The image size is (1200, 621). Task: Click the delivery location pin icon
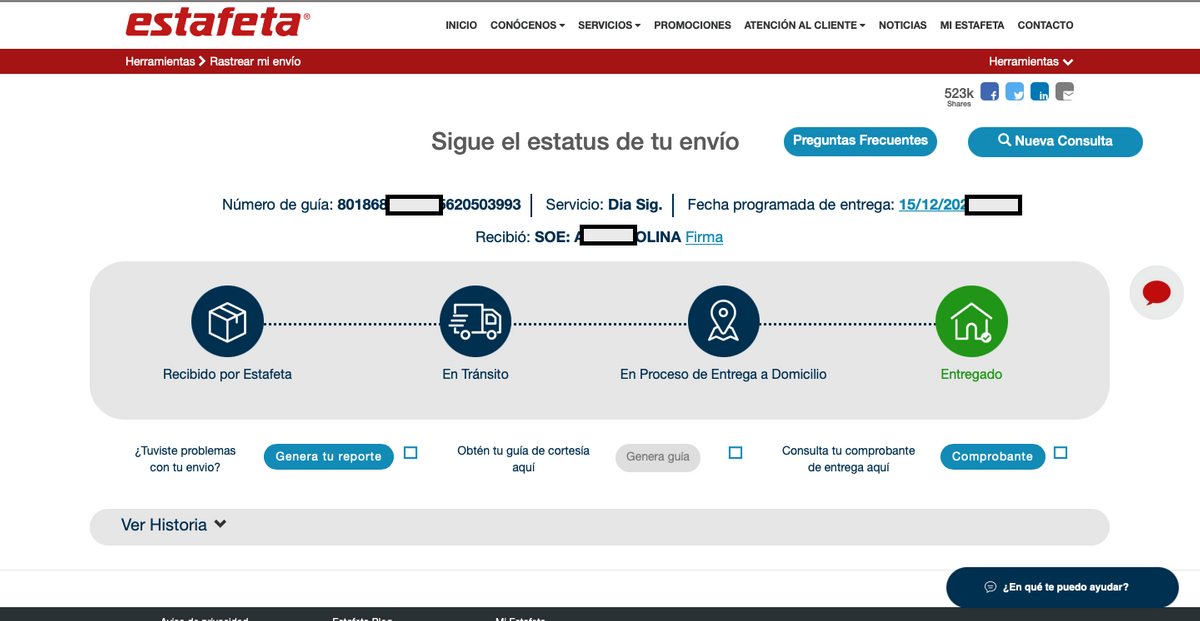pos(723,322)
